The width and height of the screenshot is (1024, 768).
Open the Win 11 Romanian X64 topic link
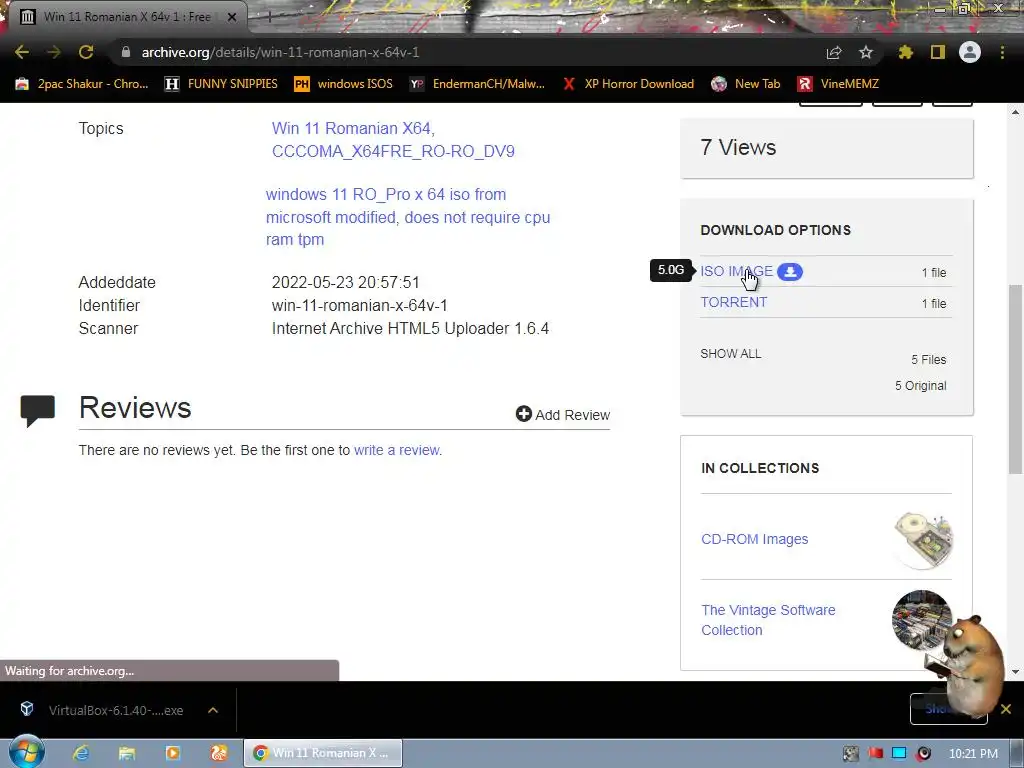tap(353, 129)
